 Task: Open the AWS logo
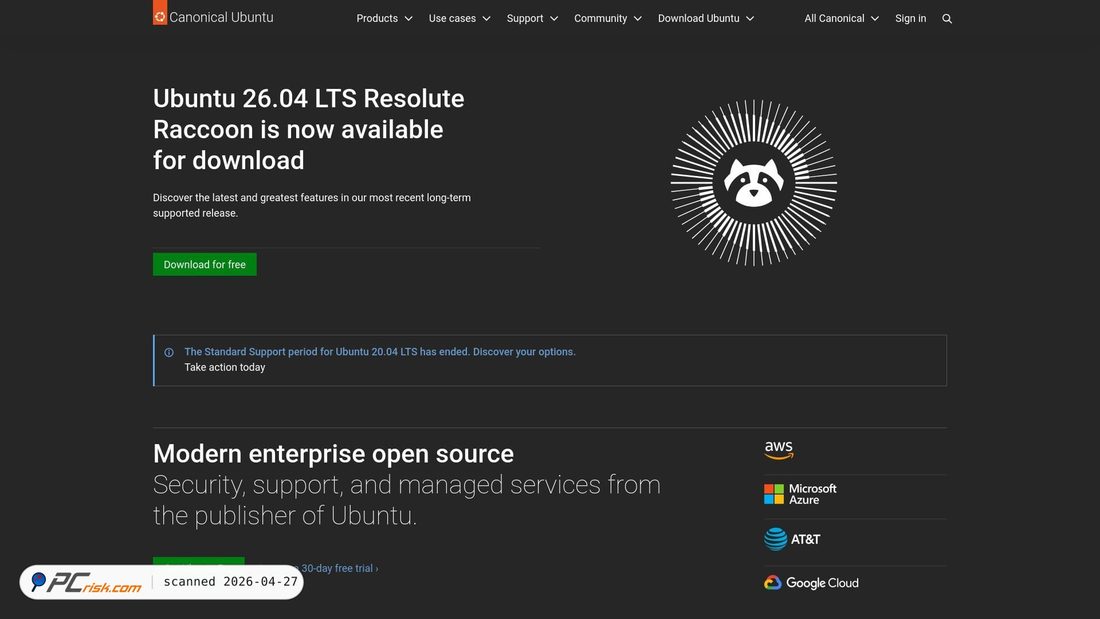coord(779,450)
